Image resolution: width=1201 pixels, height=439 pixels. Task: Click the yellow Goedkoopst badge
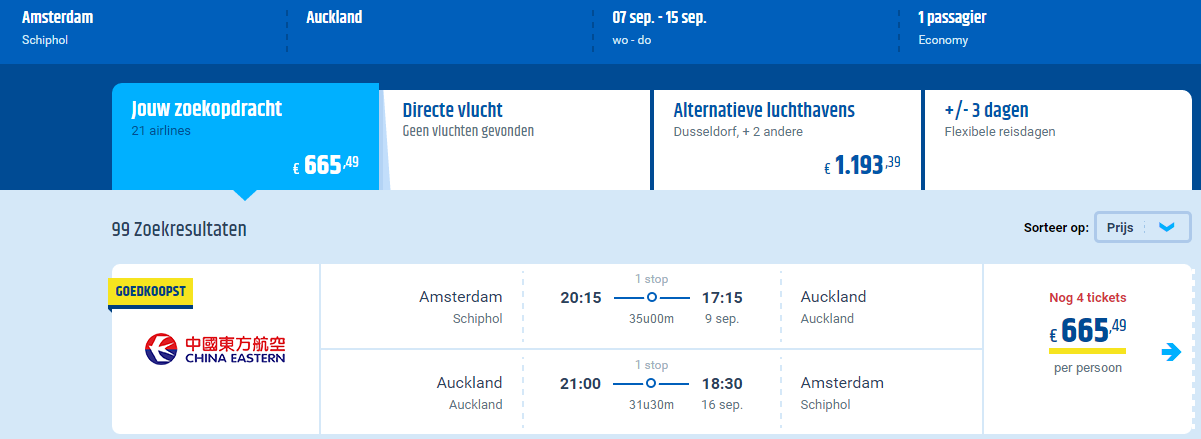(151, 291)
